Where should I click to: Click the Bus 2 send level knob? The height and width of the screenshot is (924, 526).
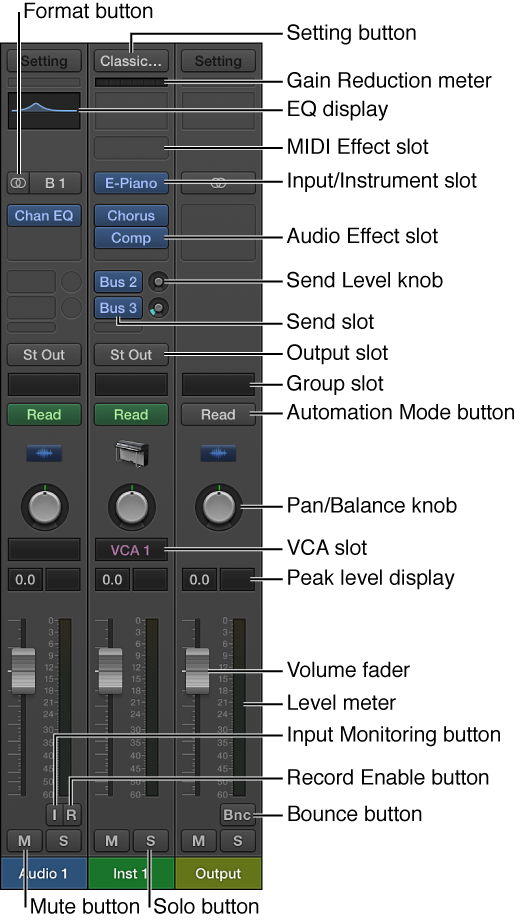click(x=158, y=282)
